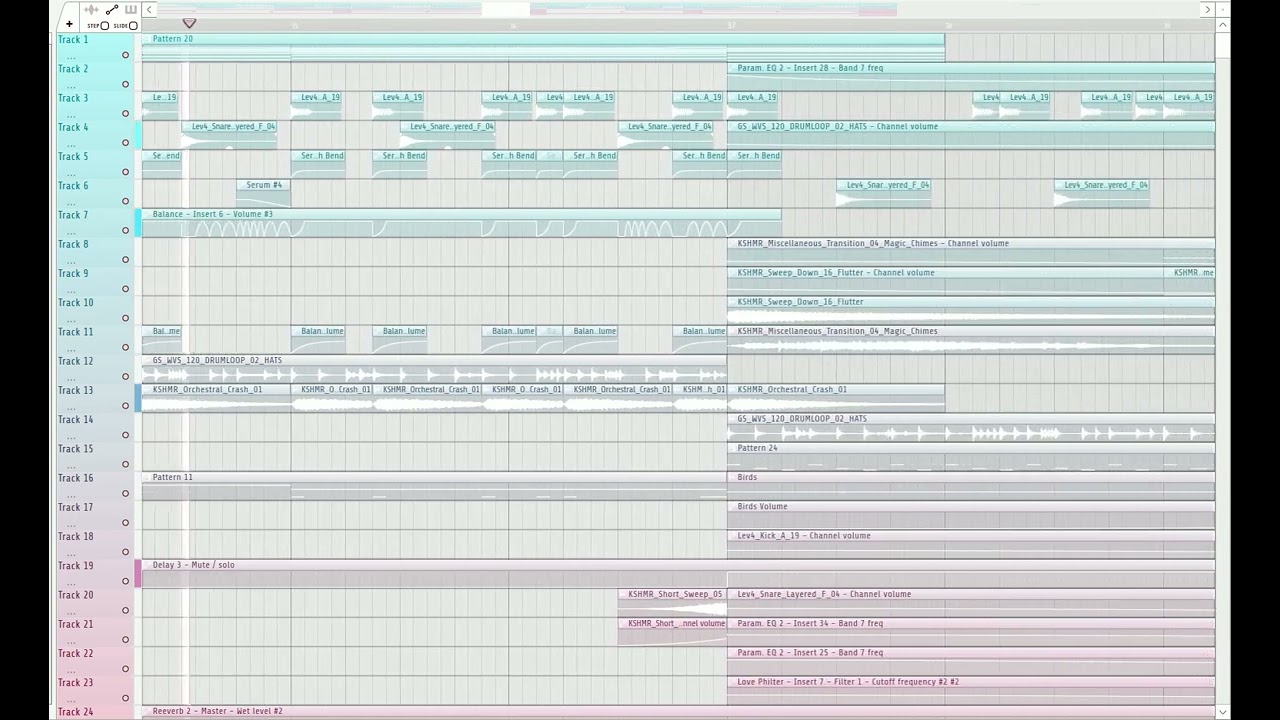Mute Track 19 with its circle toggle

[125, 581]
